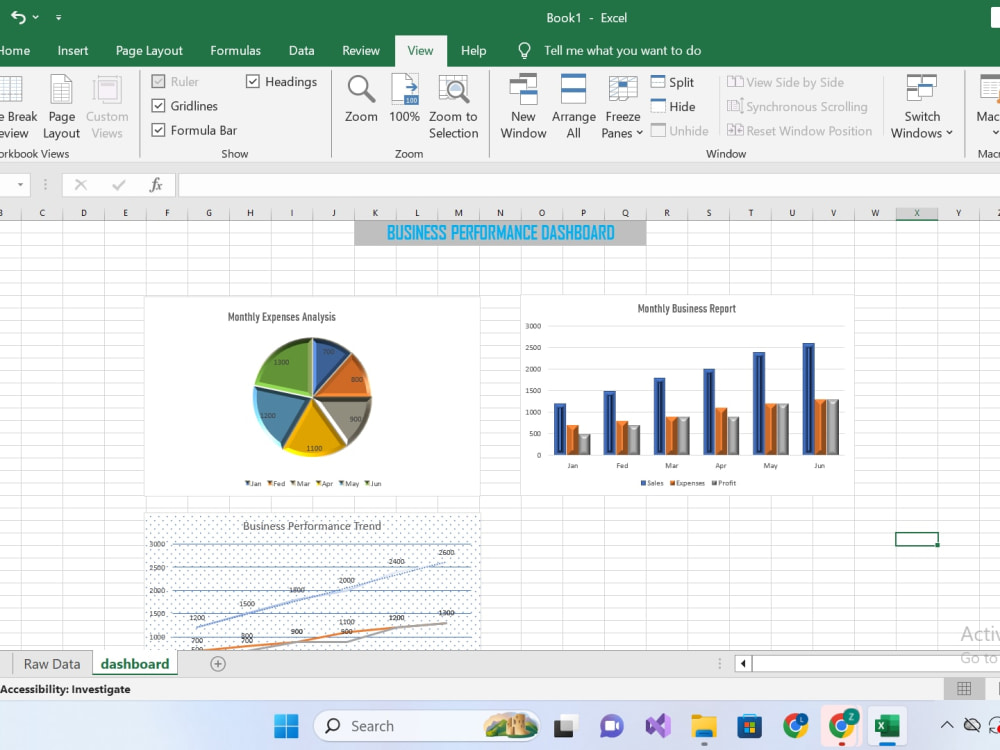Open the Zoom magnifier dialog
The width and height of the screenshot is (1000, 750).
361,99
